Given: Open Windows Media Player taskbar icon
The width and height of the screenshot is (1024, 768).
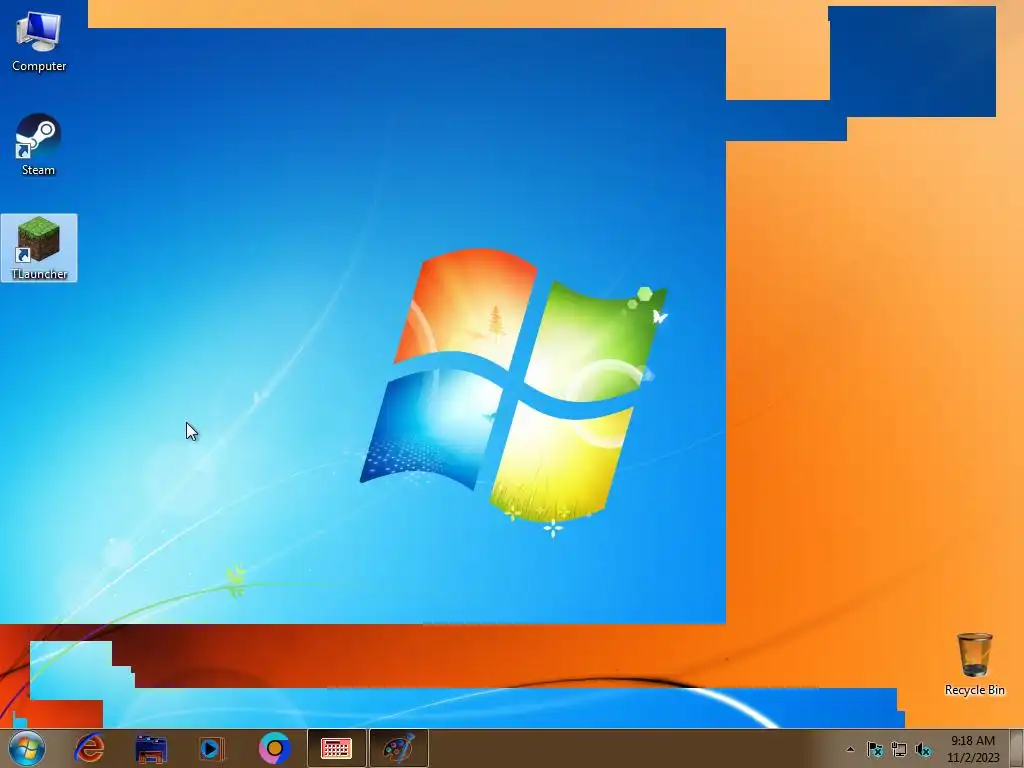Looking at the screenshot, I should pyautogui.click(x=212, y=748).
